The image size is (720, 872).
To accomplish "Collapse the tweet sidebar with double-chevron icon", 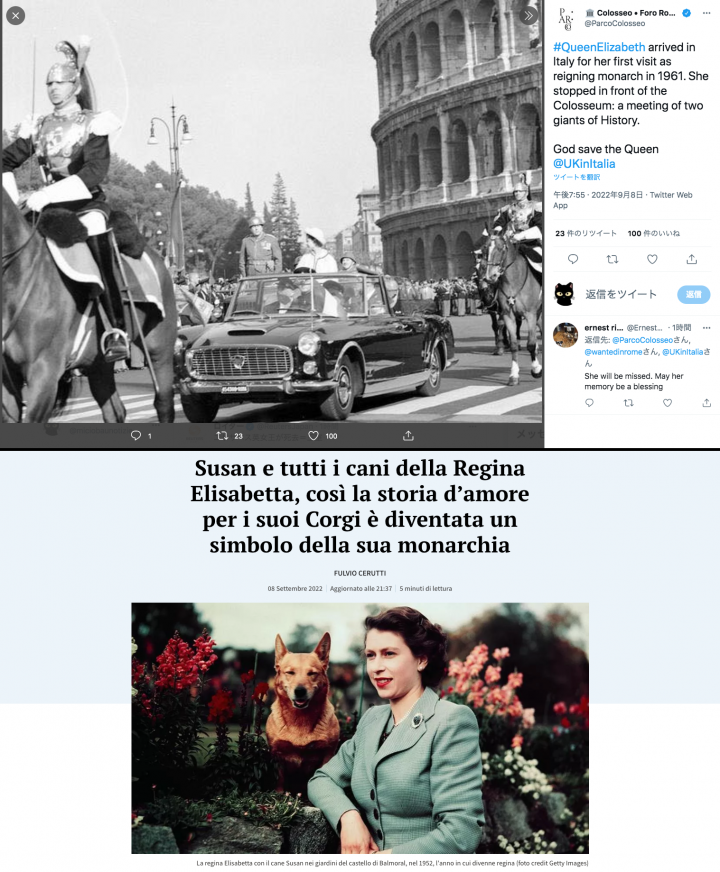I will tap(528, 16).
